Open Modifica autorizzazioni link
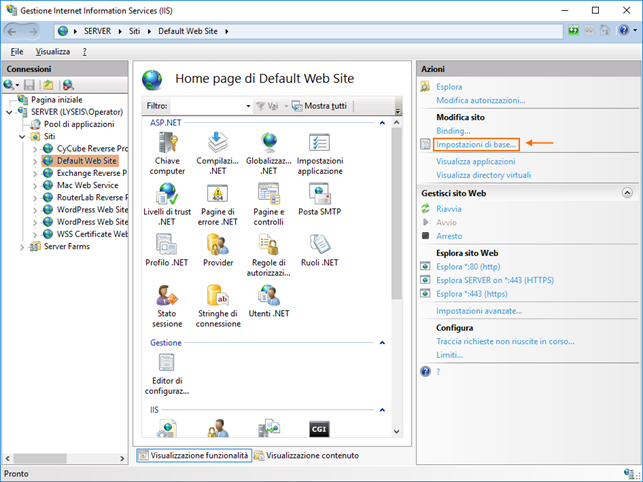This screenshot has height=482, width=643. coord(481,100)
